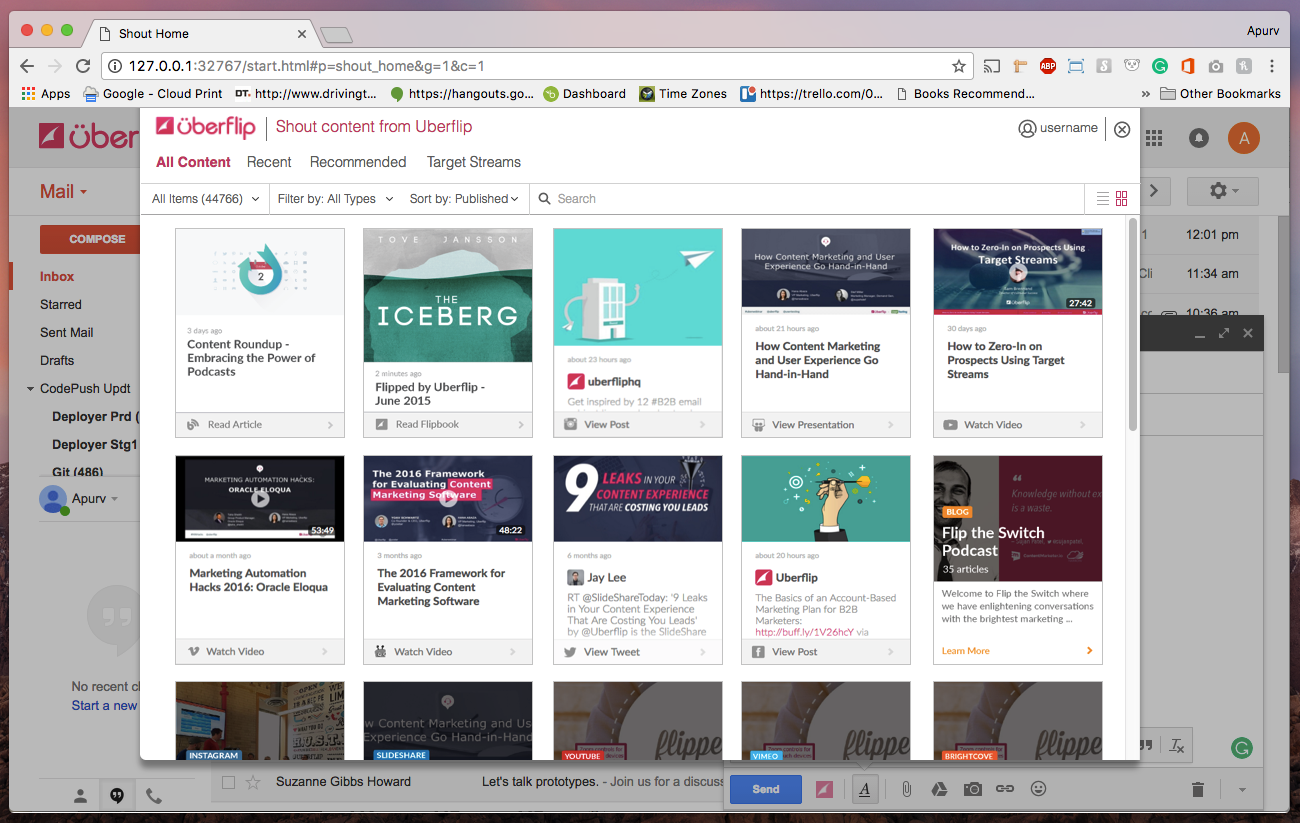Open Gmail notifications bell
The height and width of the screenshot is (823, 1300).
tap(1199, 138)
